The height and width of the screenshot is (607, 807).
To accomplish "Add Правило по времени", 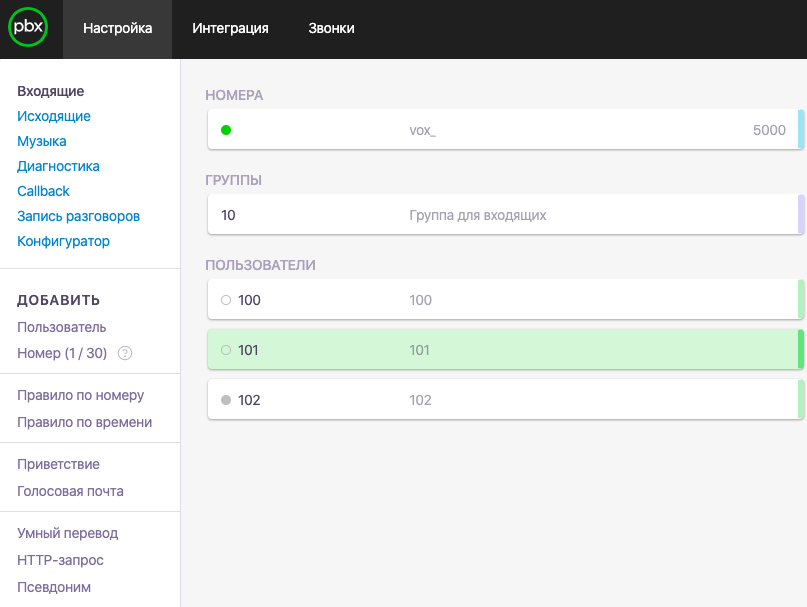I will 84,422.
